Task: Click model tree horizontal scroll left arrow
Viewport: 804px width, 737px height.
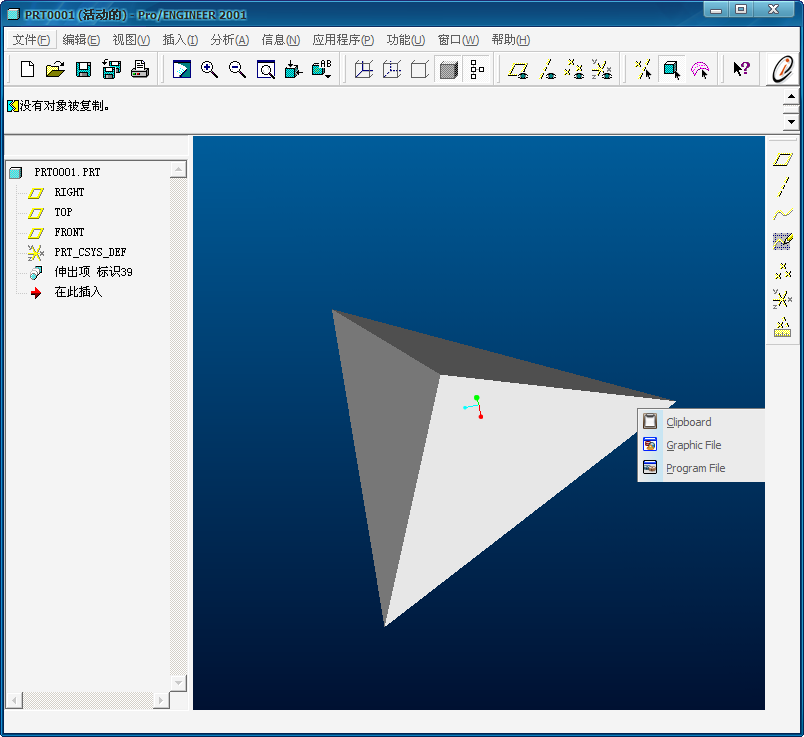Action: pyautogui.click(x=14, y=700)
